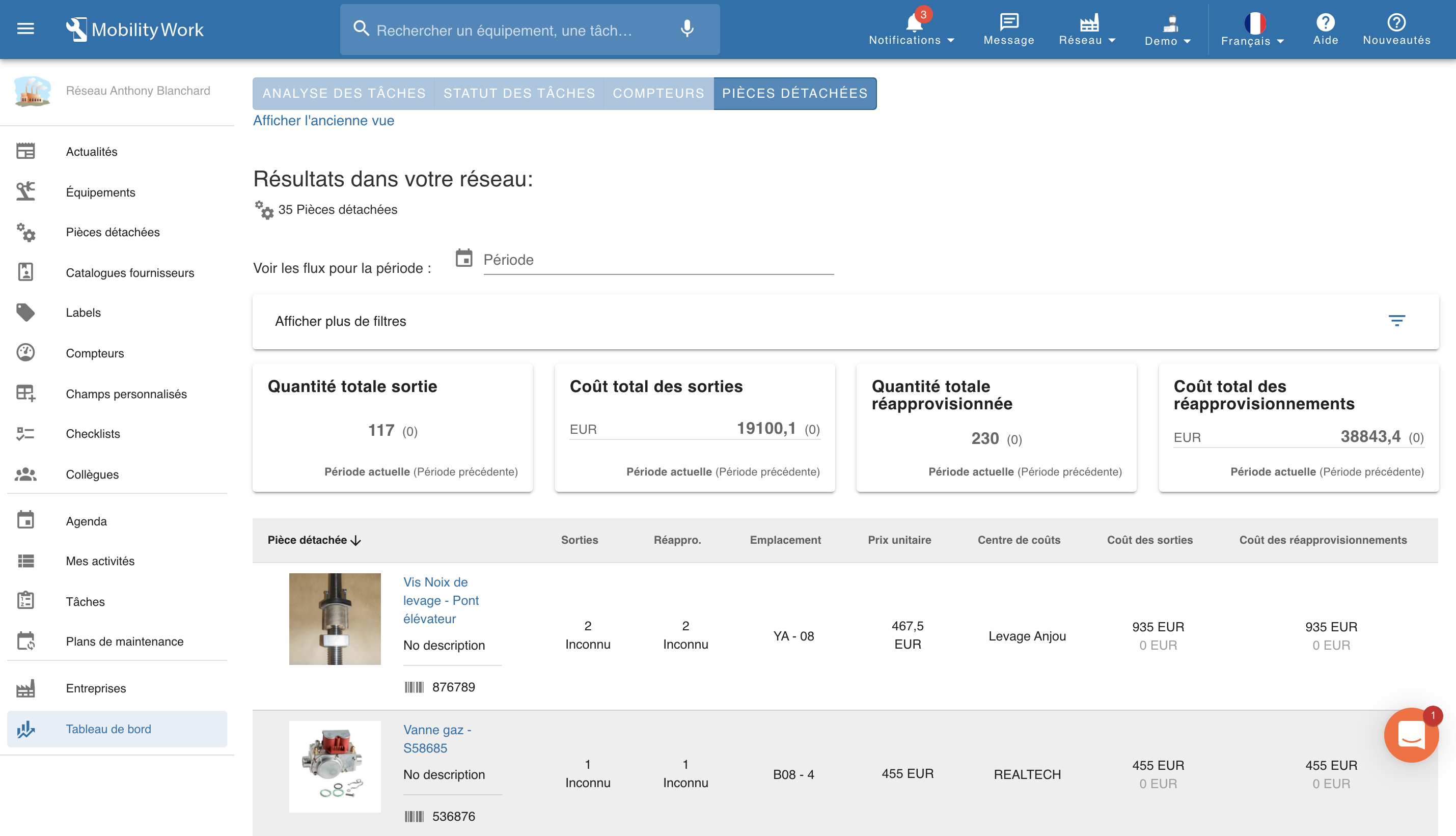
Task: Click Afficher l'ancienne vue link
Action: [x=323, y=121]
